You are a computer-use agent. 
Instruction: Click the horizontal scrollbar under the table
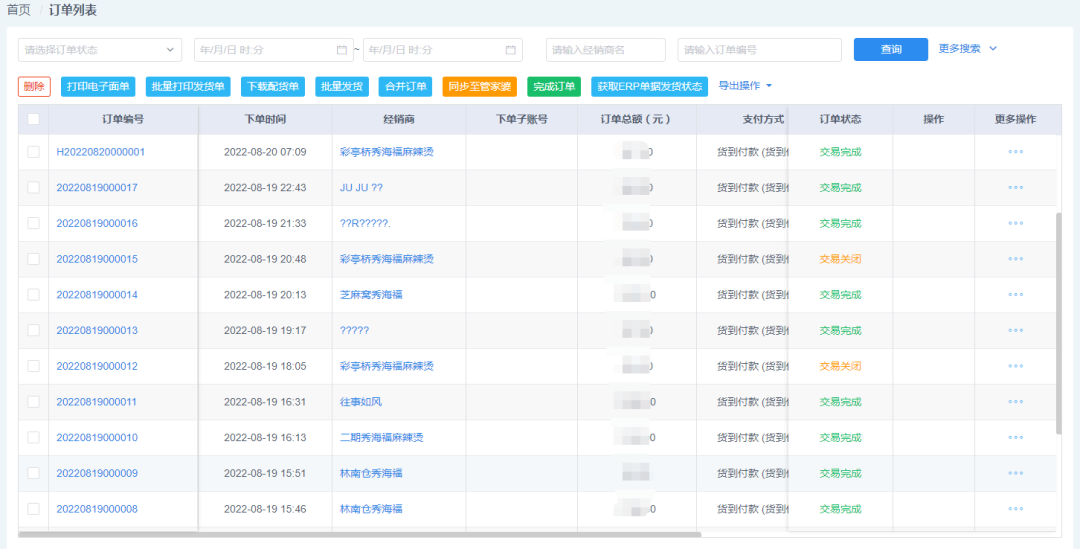(x=360, y=535)
